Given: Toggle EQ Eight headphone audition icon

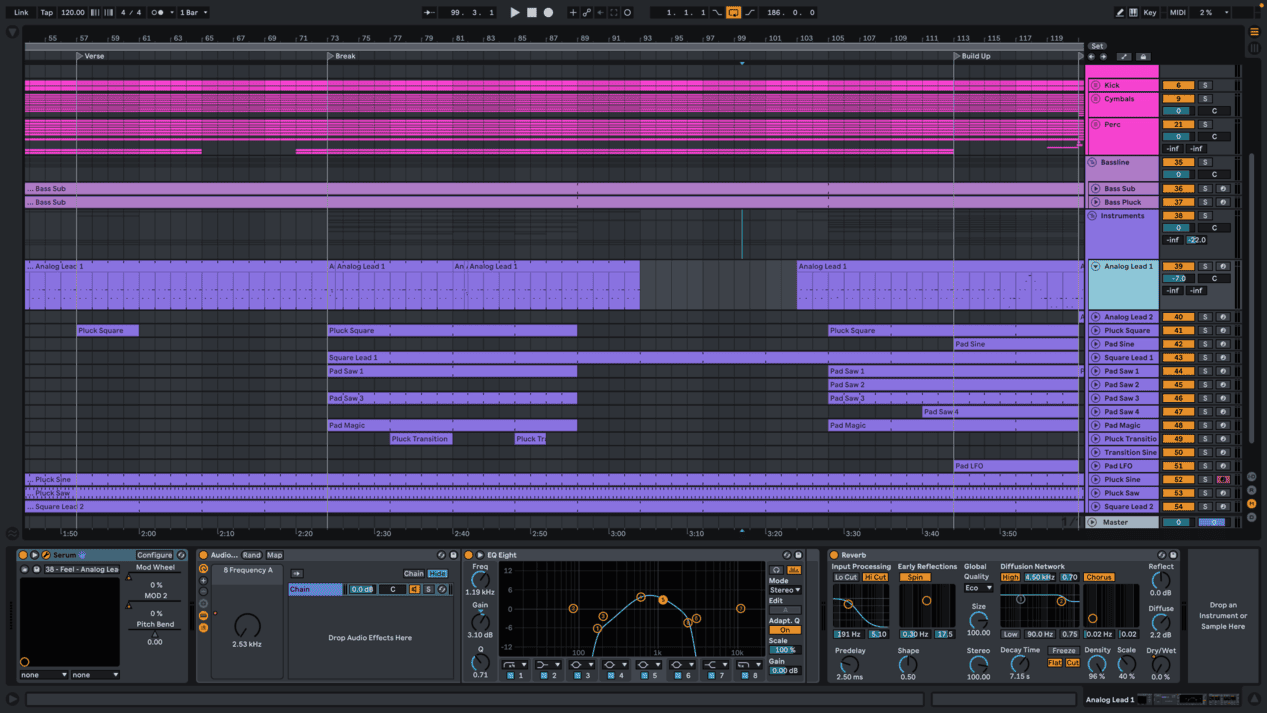Looking at the screenshot, I should click(x=776, y=570).
